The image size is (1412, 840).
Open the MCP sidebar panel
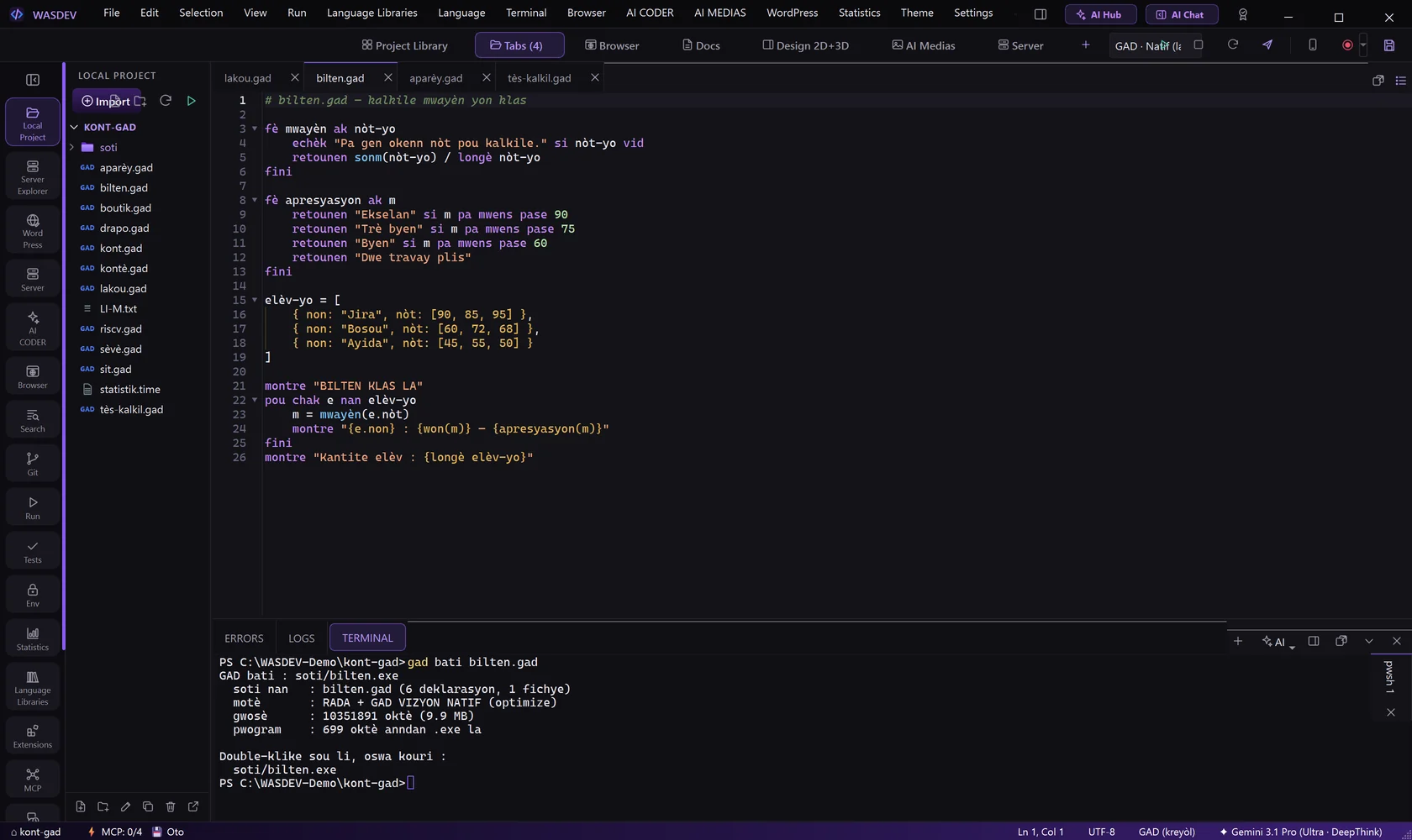[x=32, y=780]
